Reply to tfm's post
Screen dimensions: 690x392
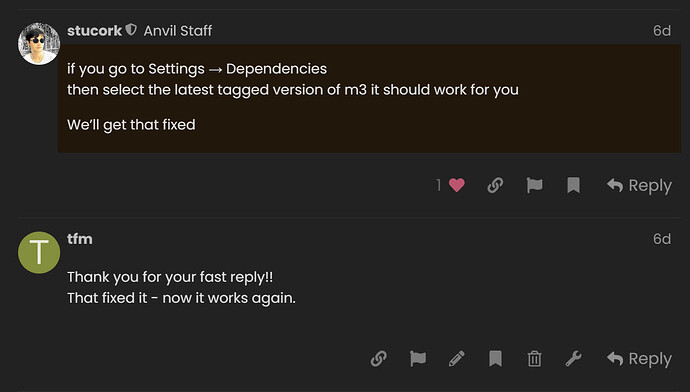click(639, 359)
